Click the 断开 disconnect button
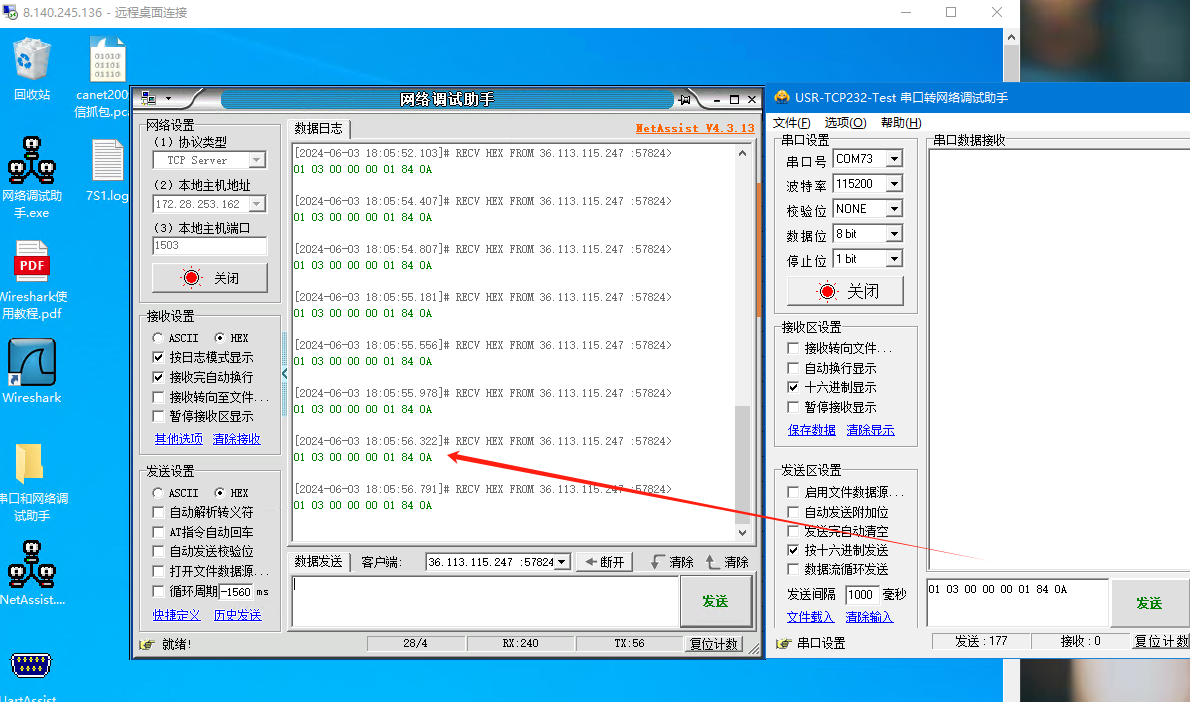 604,562
